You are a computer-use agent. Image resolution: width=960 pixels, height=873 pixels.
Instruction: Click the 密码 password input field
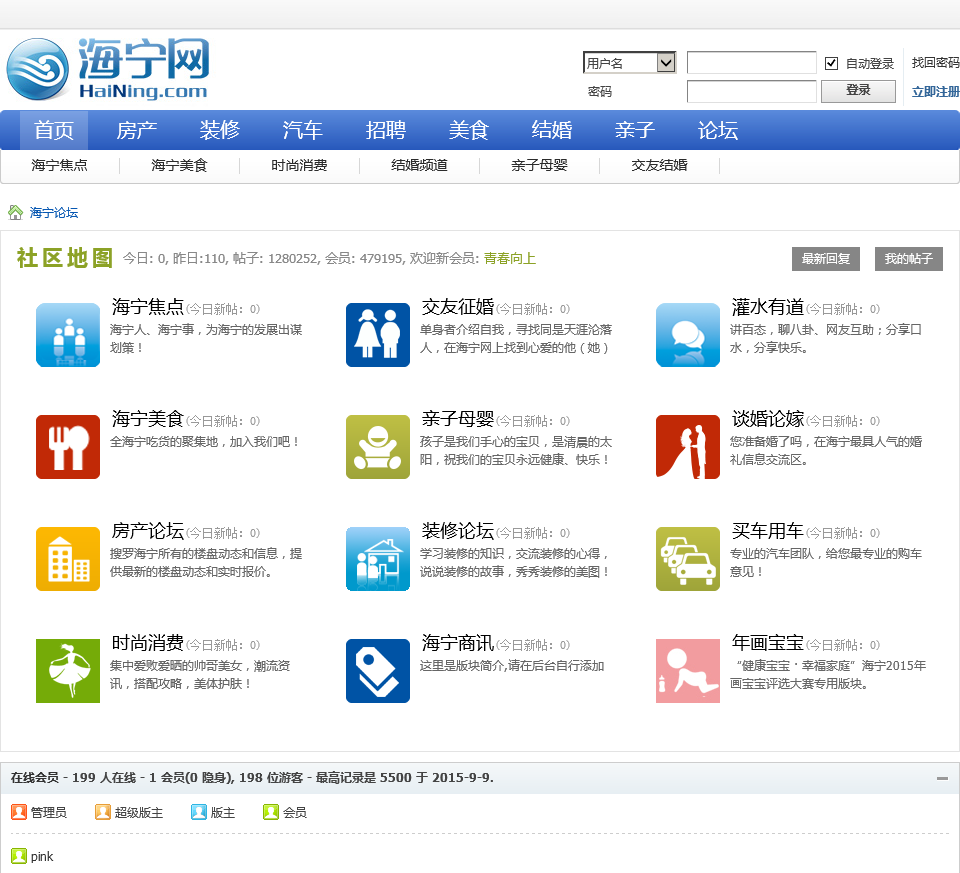751,92
